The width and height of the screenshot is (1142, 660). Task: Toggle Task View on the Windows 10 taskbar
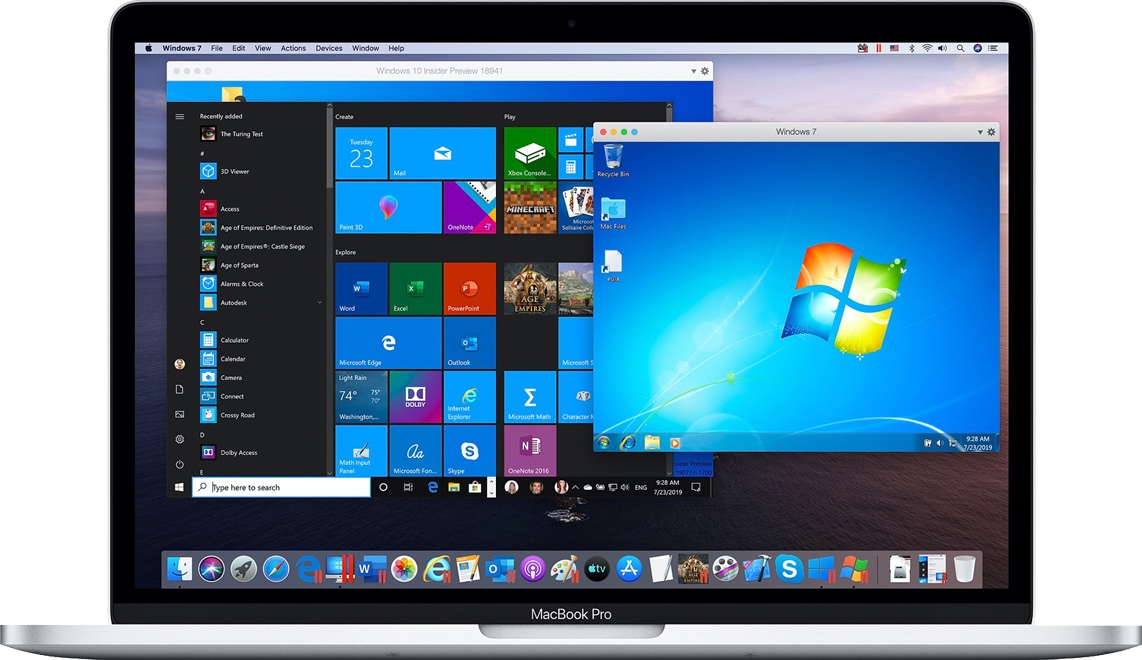[x=407, y=487]
